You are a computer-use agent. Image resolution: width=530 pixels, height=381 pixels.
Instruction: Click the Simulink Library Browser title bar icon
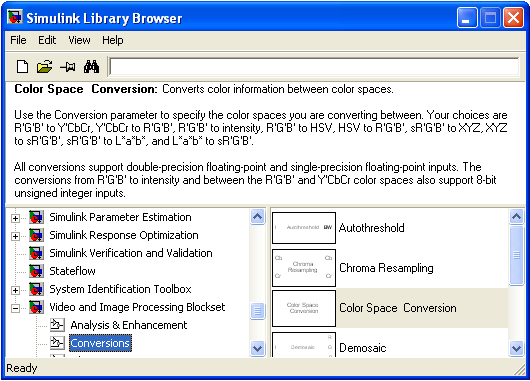(15, 17)
